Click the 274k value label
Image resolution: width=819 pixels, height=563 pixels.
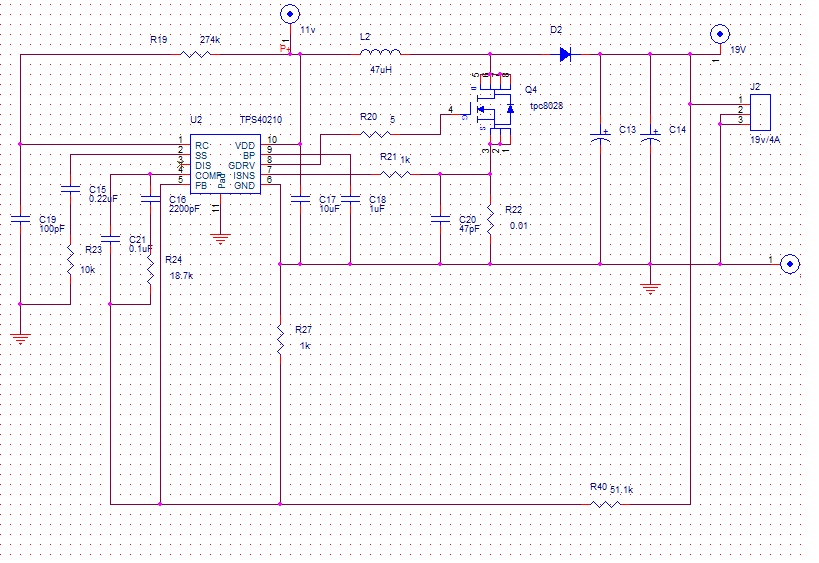(210, 40)
